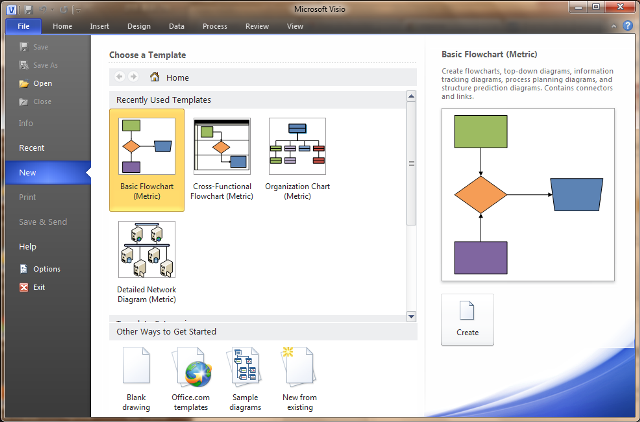This screenshot has width=640, height=422.
Task: Click the Create button
Action: click(467, 320)
